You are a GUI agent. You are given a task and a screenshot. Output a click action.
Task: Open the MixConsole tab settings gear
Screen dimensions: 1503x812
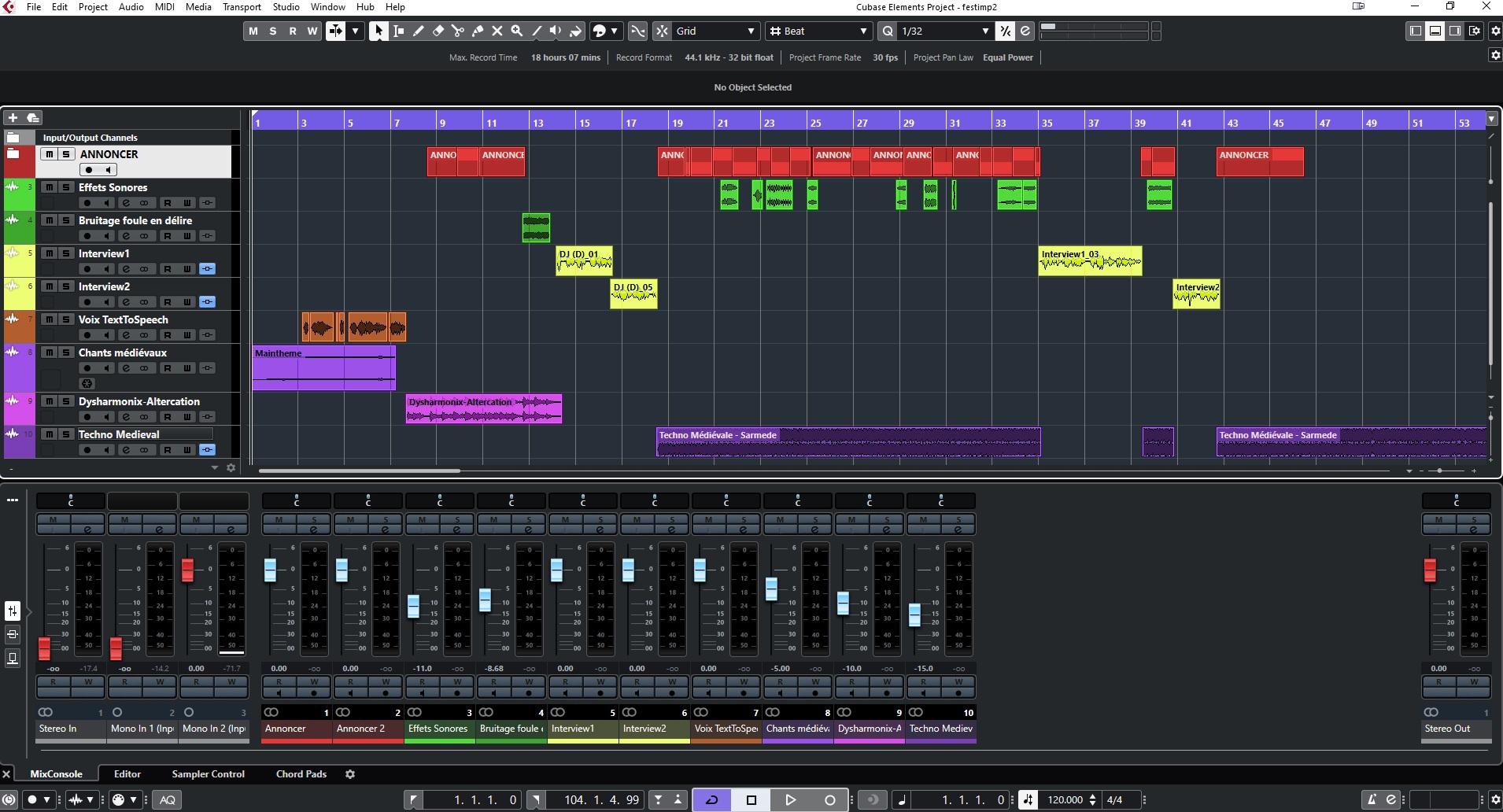coord(350,774)
